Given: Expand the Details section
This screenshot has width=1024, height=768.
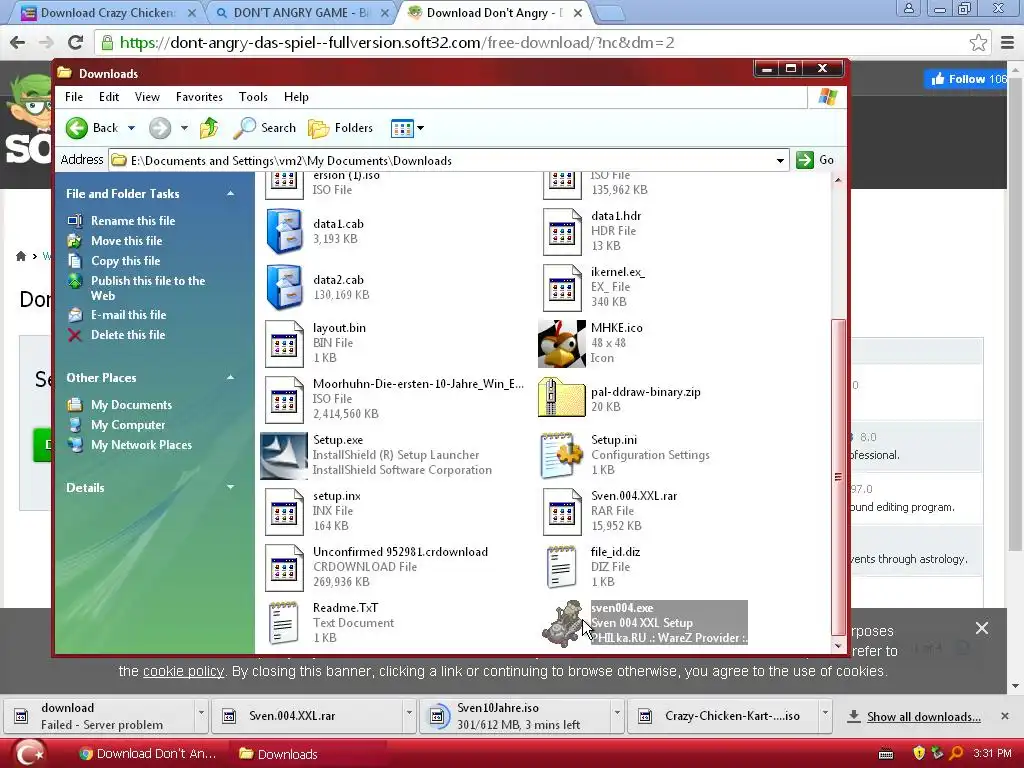Looking at the screenshot, I should (231, 487).
